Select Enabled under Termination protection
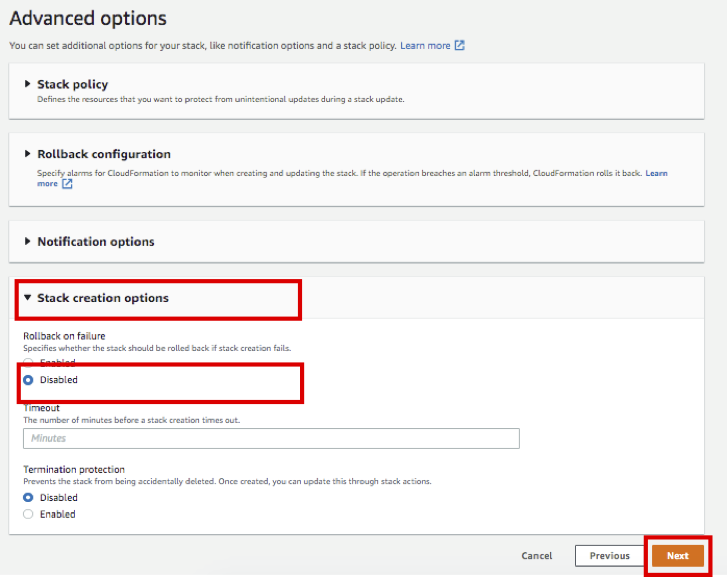The image size is (727, 577). (x=28, y=514)
